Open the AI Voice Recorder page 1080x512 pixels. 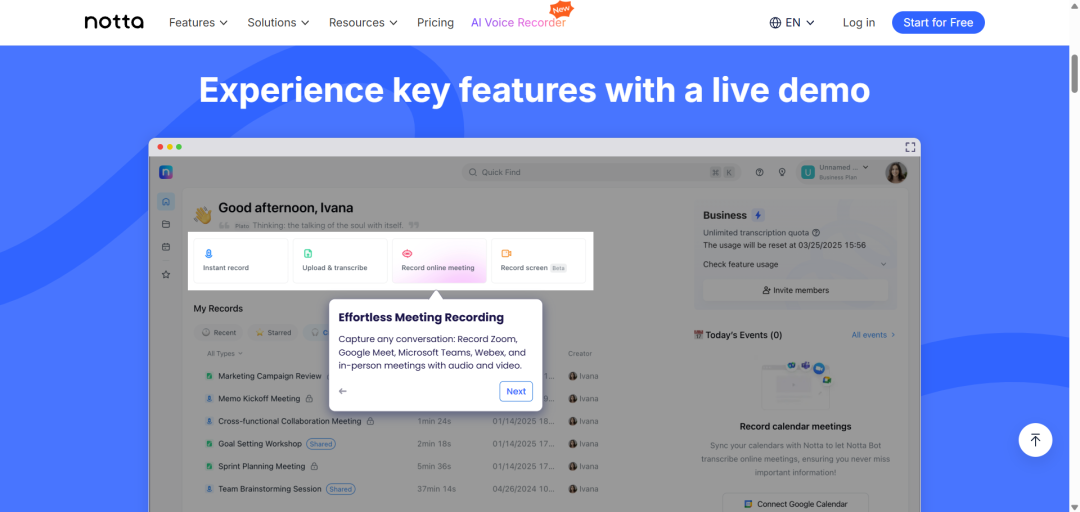[x=518, y=23]
